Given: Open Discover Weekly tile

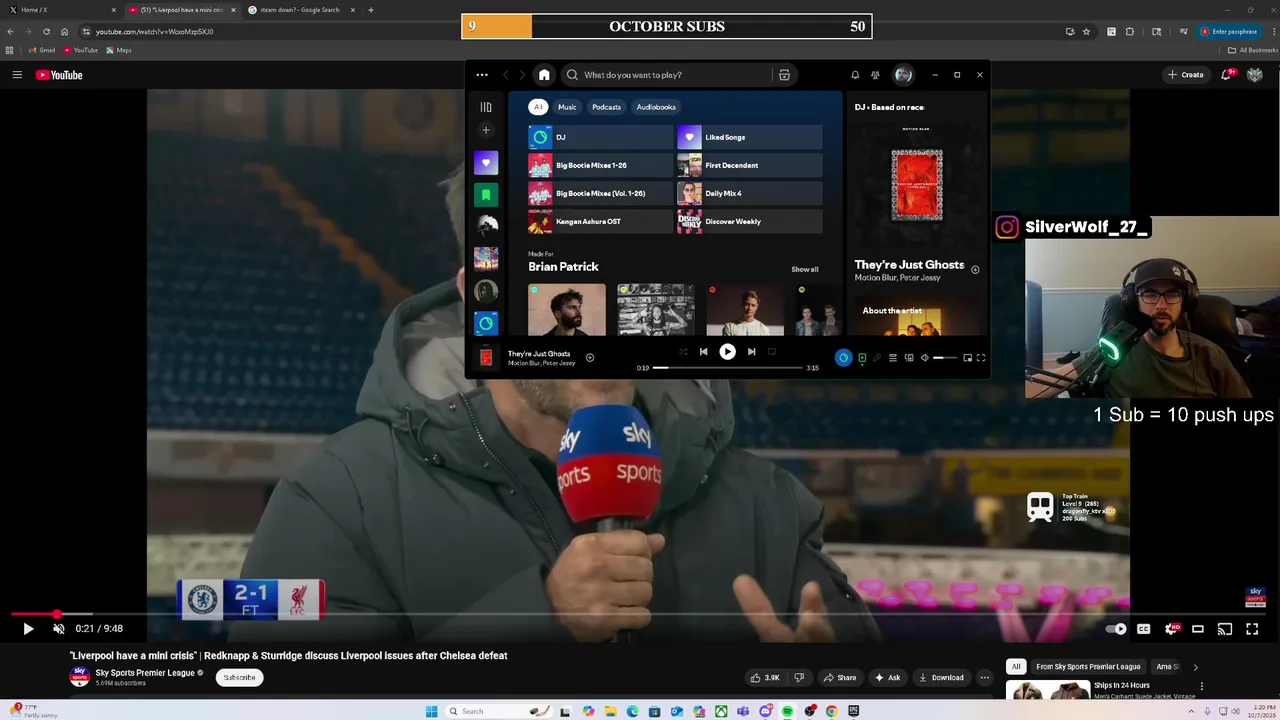Looking at the screenshot, I should click(750, 221).
